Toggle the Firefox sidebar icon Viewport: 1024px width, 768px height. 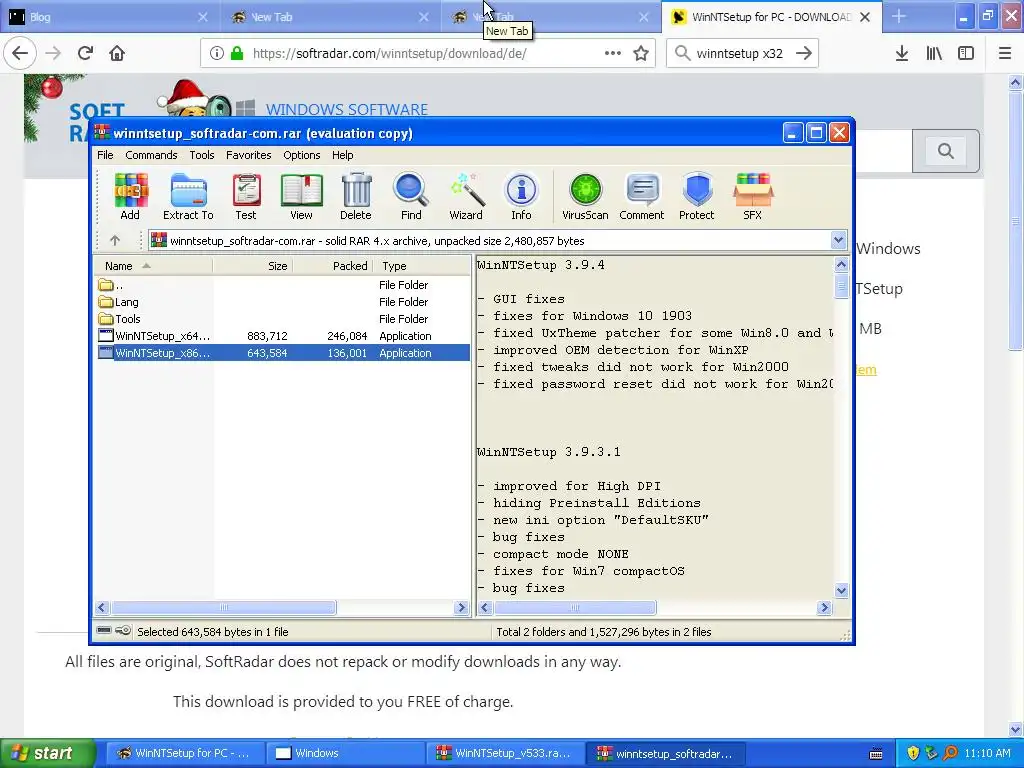[966, 53]
